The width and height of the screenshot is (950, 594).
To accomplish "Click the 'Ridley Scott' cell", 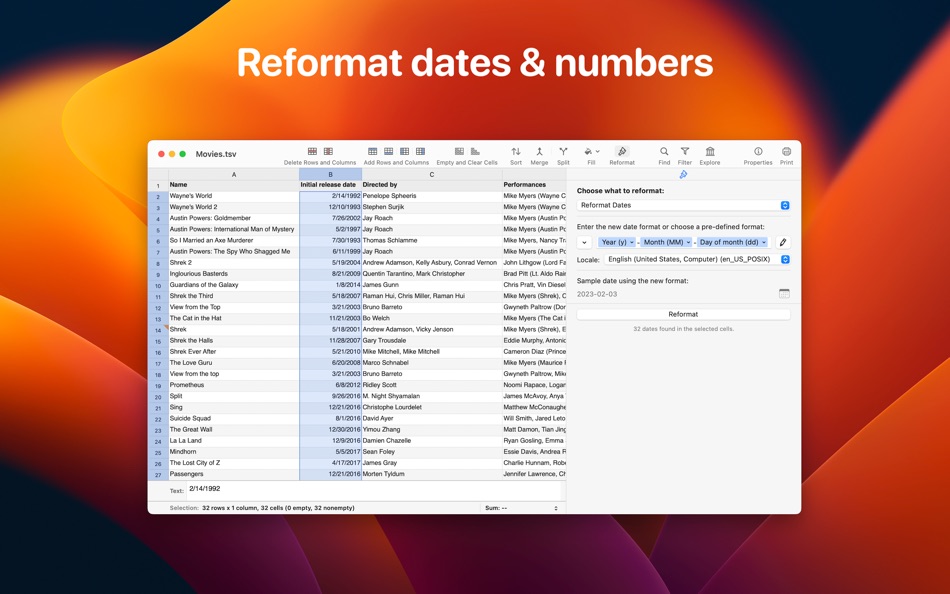I will [x=432, y=385].
